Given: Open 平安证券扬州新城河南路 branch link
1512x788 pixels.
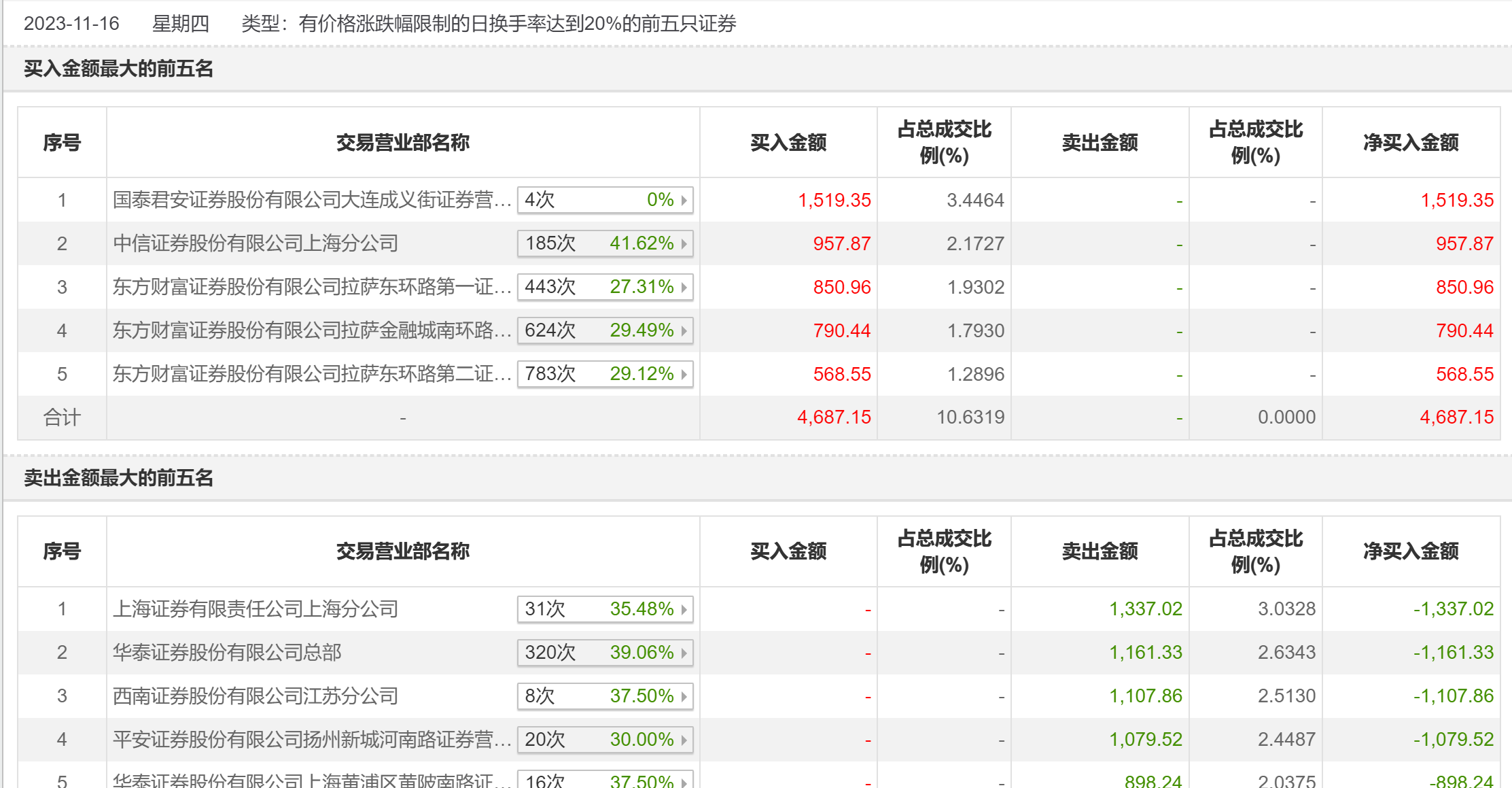Looking at the screenshot, I should pyautogui.click(x=311, y=740).
